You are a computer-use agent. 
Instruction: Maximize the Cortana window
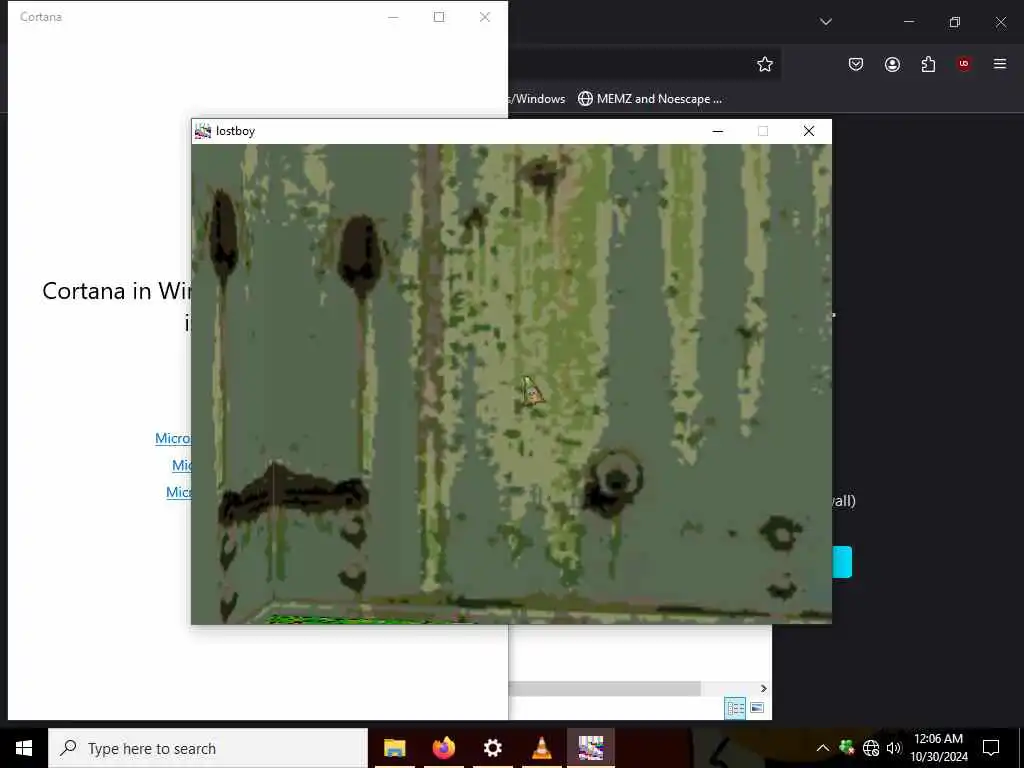(x=439, y=17)
